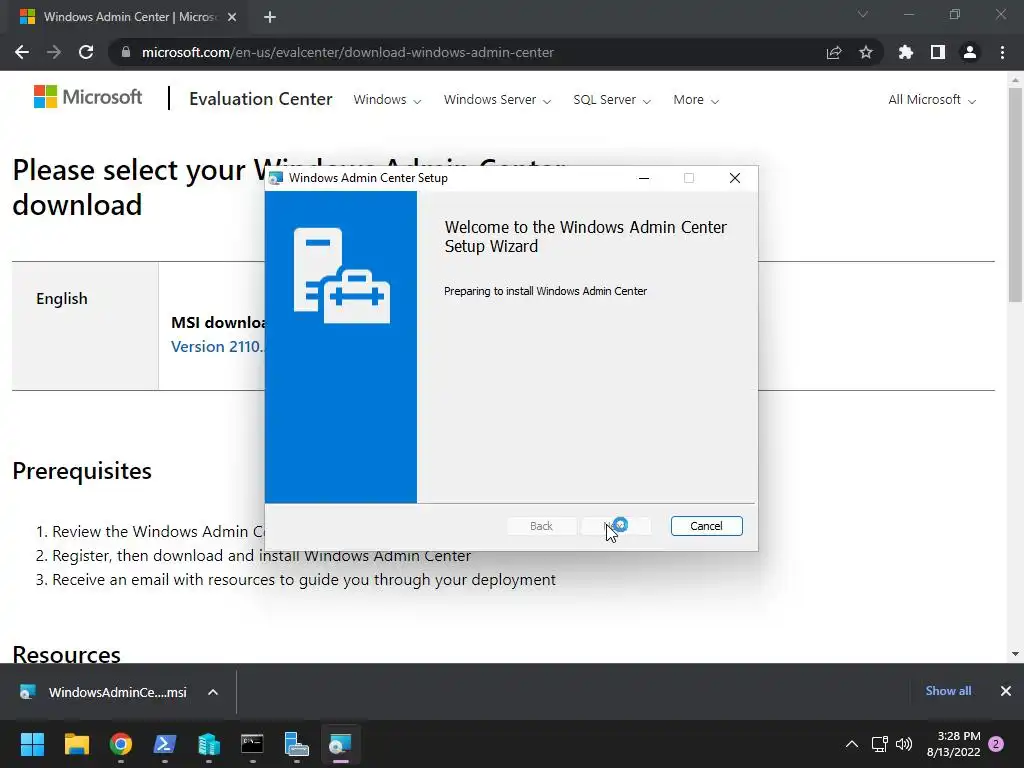Open notifications badge showing 2
The height and width of the screenshot is (768, 1024).
coord(996,744)
